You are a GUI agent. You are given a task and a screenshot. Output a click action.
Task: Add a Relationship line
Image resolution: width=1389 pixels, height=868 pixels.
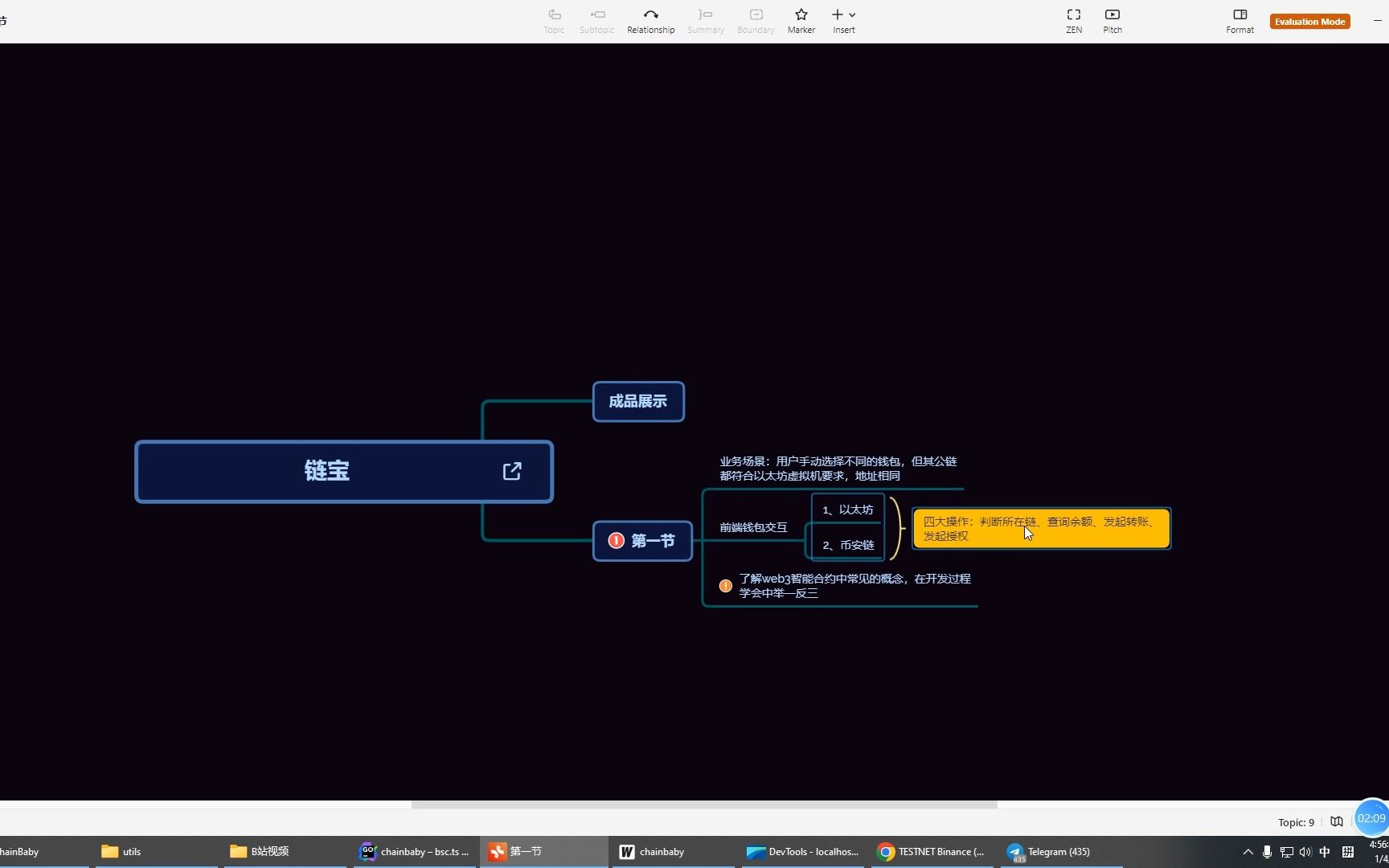click(650, 21)
